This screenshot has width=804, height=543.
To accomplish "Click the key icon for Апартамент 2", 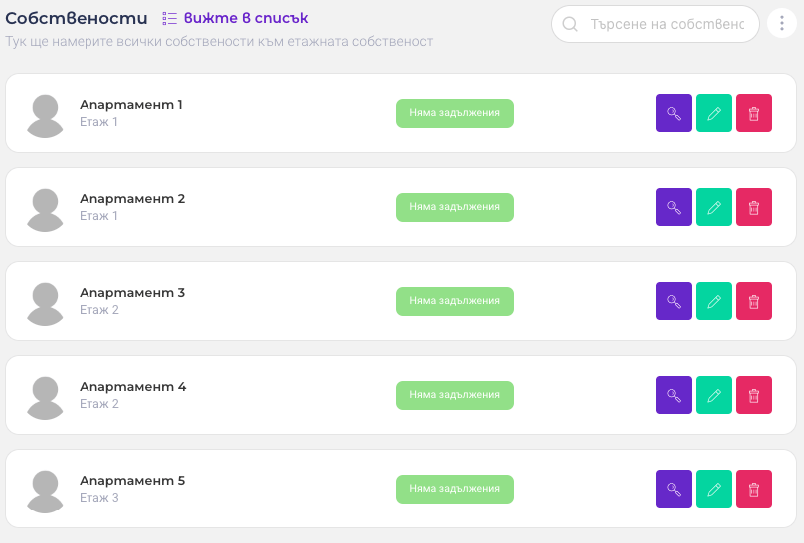I will pos(674,207).
